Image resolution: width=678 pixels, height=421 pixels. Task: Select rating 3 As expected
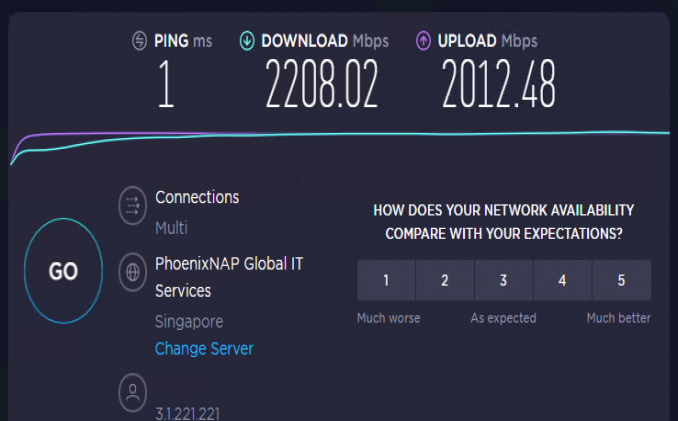pos(504,280)
